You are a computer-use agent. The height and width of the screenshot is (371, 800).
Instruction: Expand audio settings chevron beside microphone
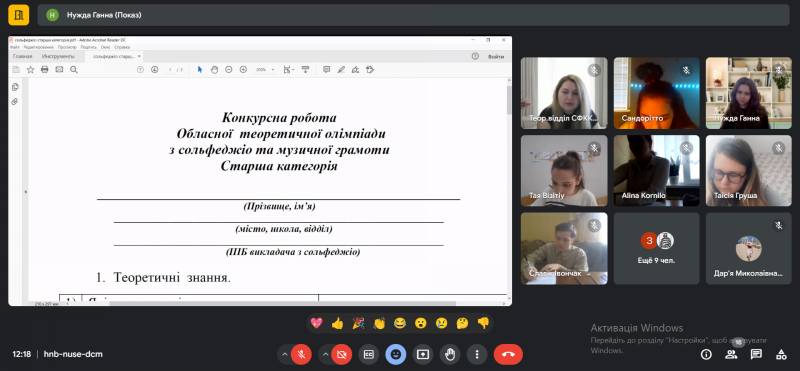(285, 354)
